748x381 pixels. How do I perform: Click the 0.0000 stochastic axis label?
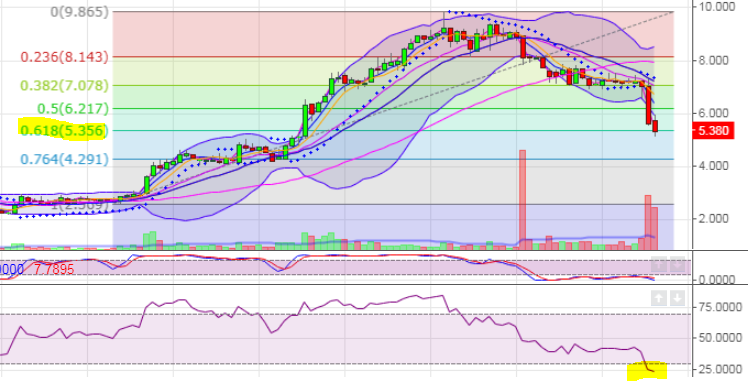pyautogui.click(x=715, y=279)
